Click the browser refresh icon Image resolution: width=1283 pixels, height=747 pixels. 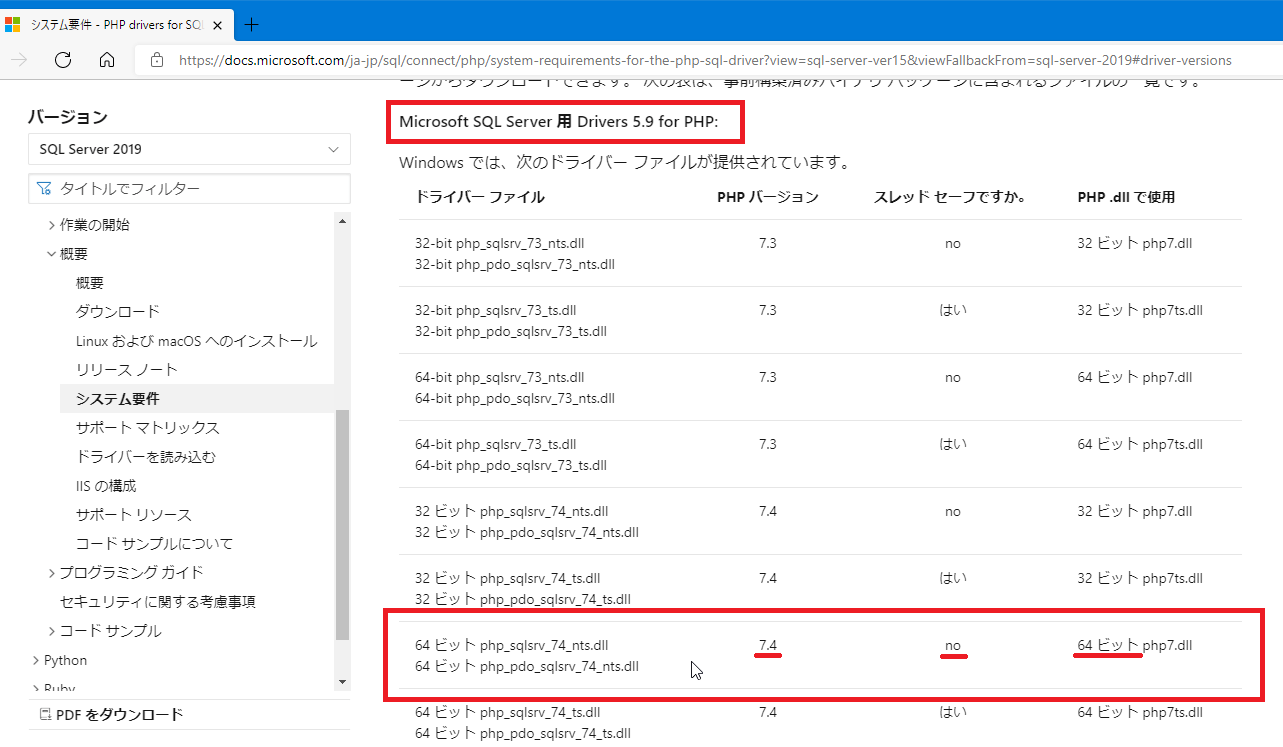(63, 60)
